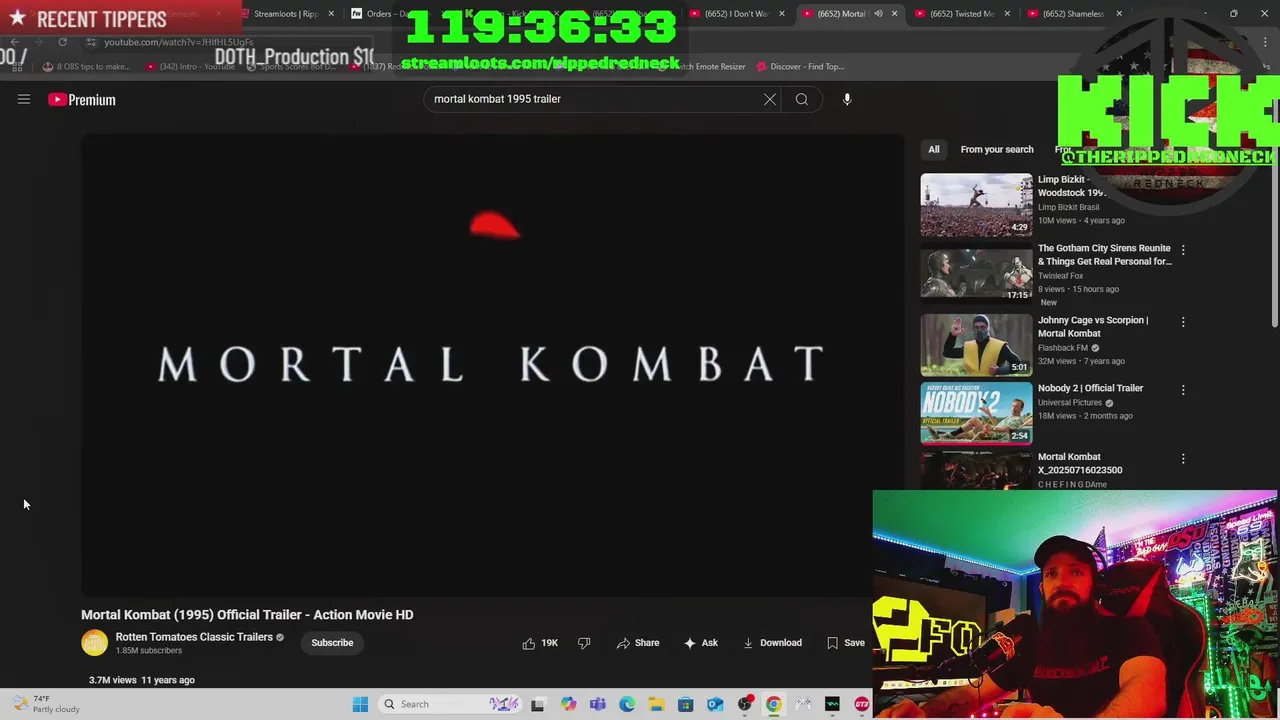Close the Streamloots tab
This screenshot has height=720, width=1280.
pyautogui.click(x=331, y=14)
